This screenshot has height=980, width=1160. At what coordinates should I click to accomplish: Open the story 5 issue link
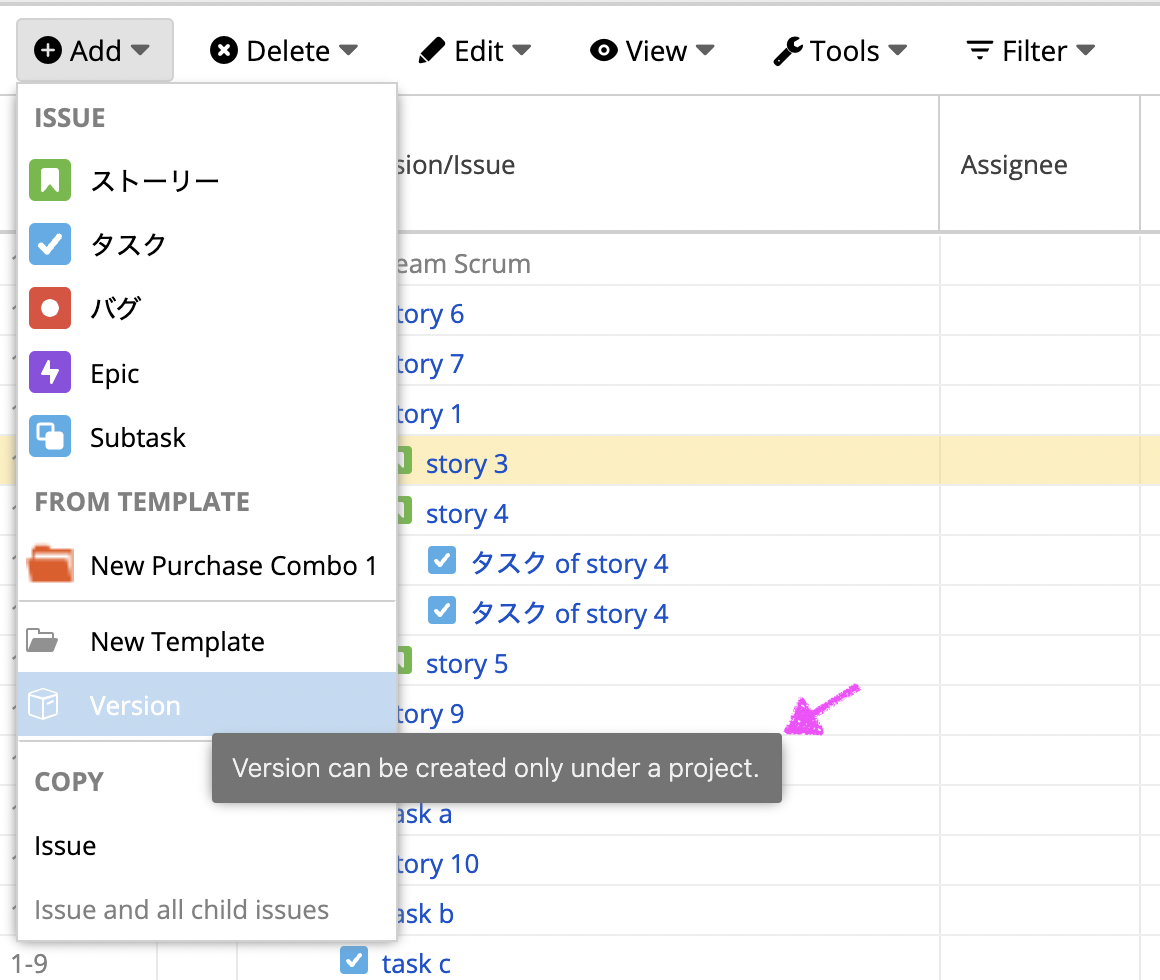pos(466,664)
